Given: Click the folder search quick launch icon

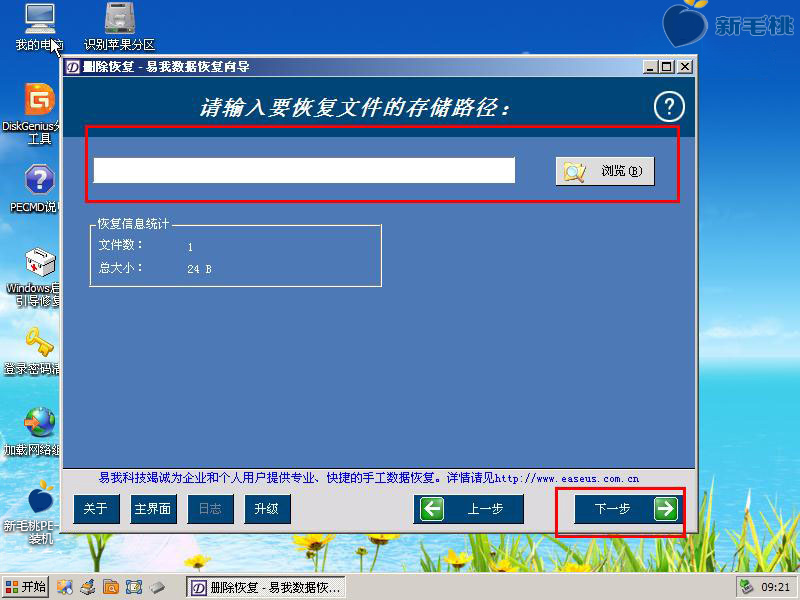Looking at the screenshot, I should pyautogui.click(x=111, y=587).
